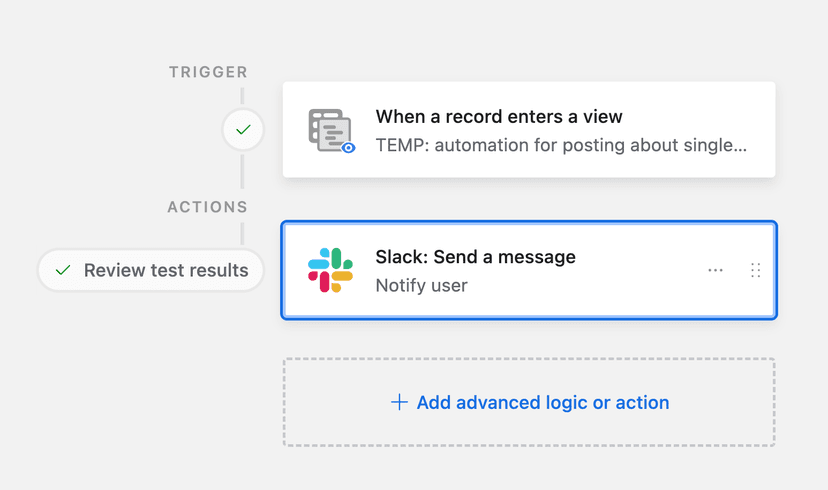Screen dimensions: 828x490
Task: Click the plus icon to add action
Action: [399, 402]
